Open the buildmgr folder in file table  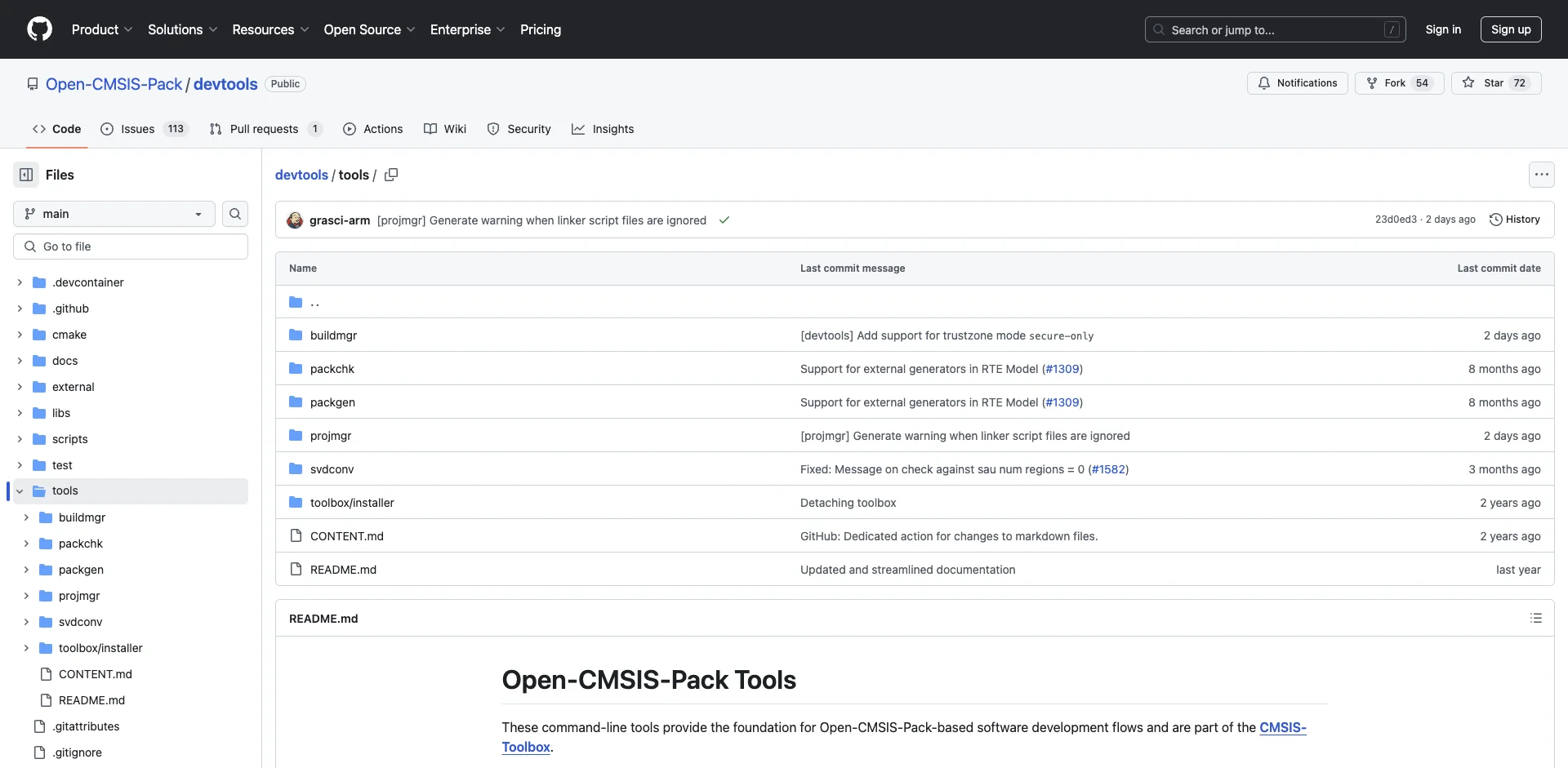click(x=333, y=335)
